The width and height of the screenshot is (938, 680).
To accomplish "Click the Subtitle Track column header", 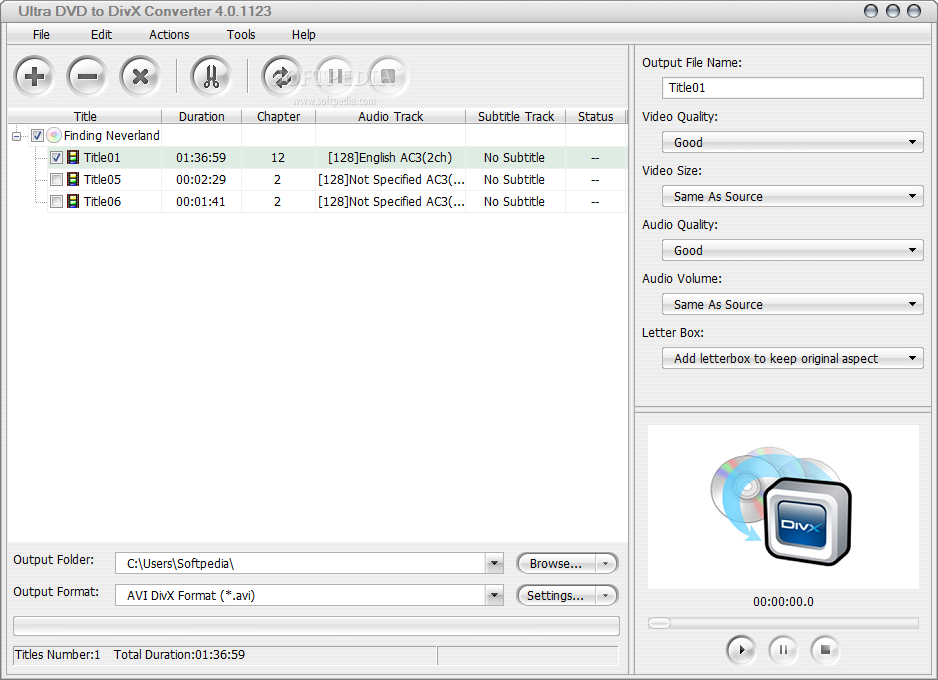I will [x=516, y=117].
